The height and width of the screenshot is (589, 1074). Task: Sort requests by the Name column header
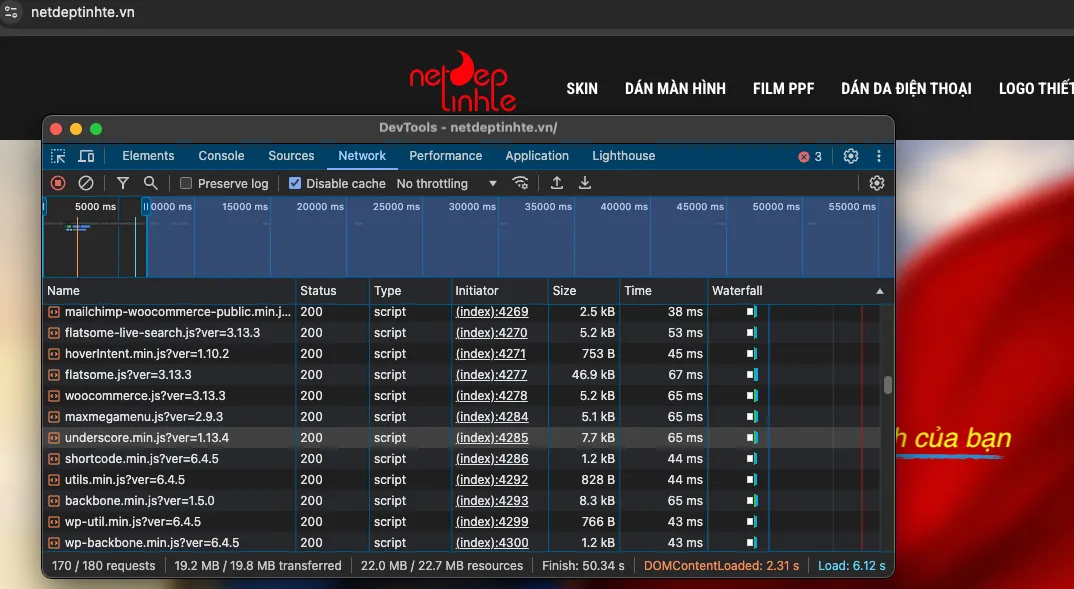169,291
